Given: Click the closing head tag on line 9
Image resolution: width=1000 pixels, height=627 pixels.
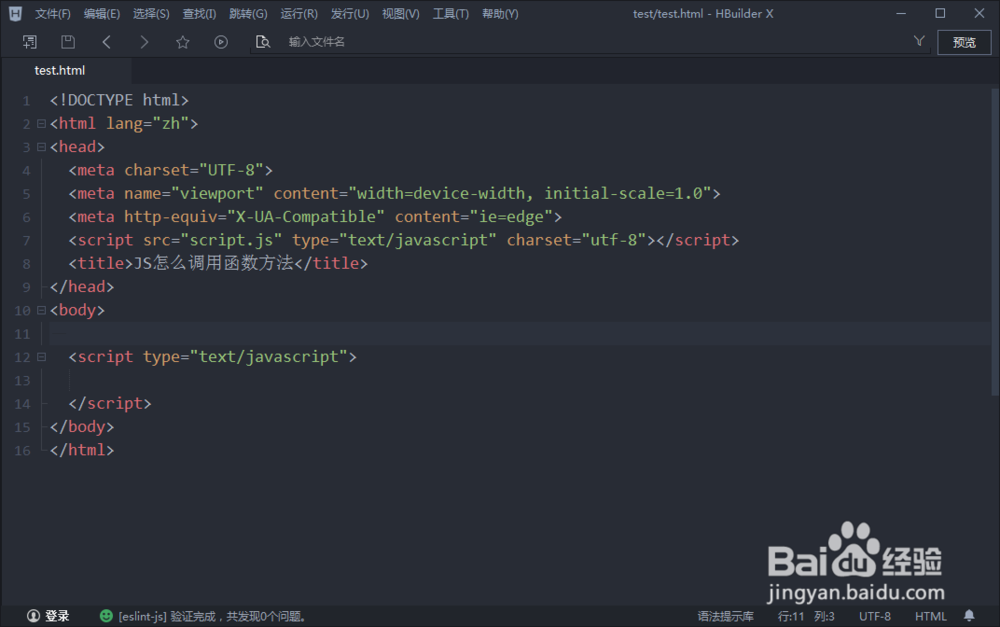Looking at the screenshot, I should tap(82, 286).
